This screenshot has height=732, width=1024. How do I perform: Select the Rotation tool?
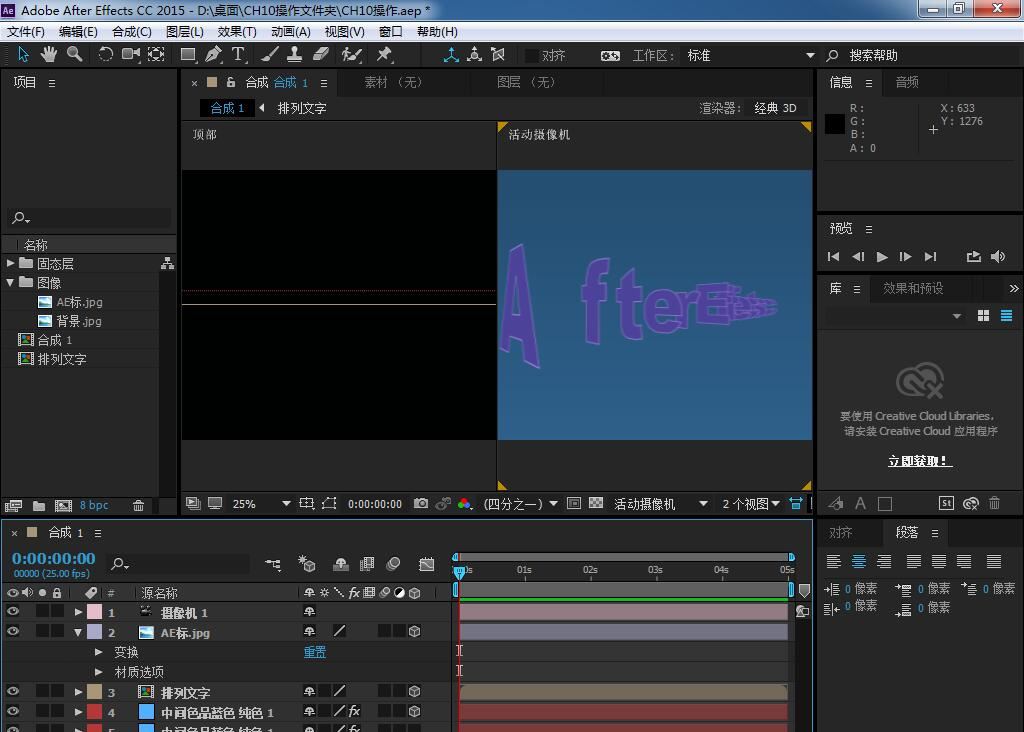pos(105,54)
